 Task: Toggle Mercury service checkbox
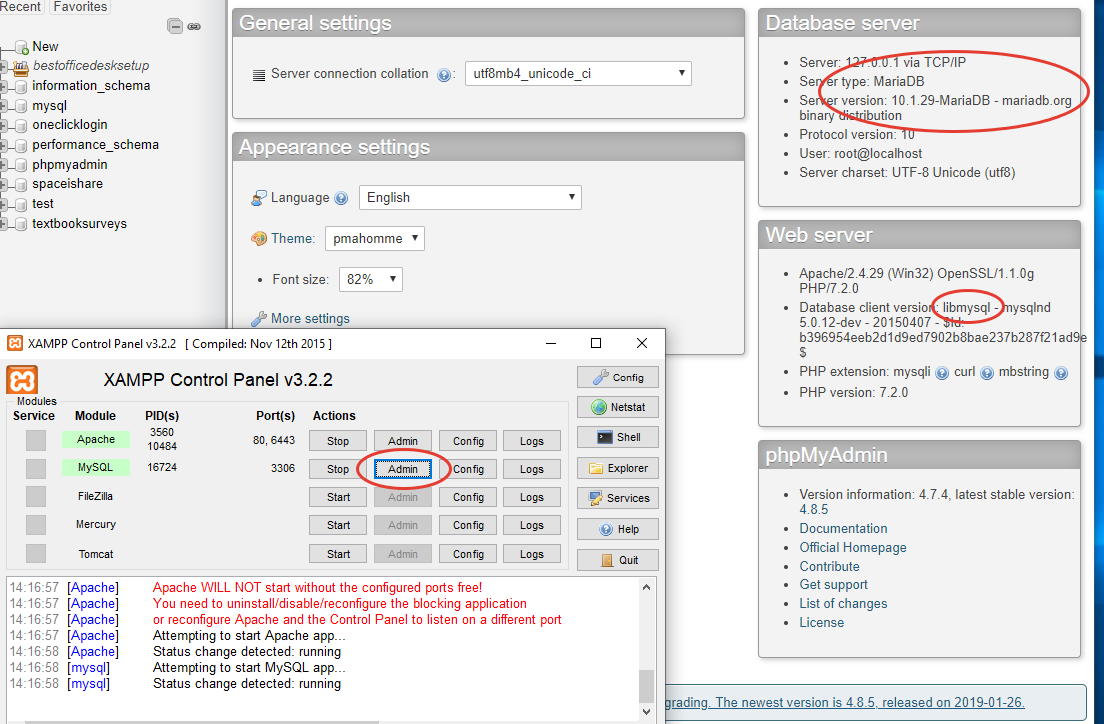click(x=36, y=525)
